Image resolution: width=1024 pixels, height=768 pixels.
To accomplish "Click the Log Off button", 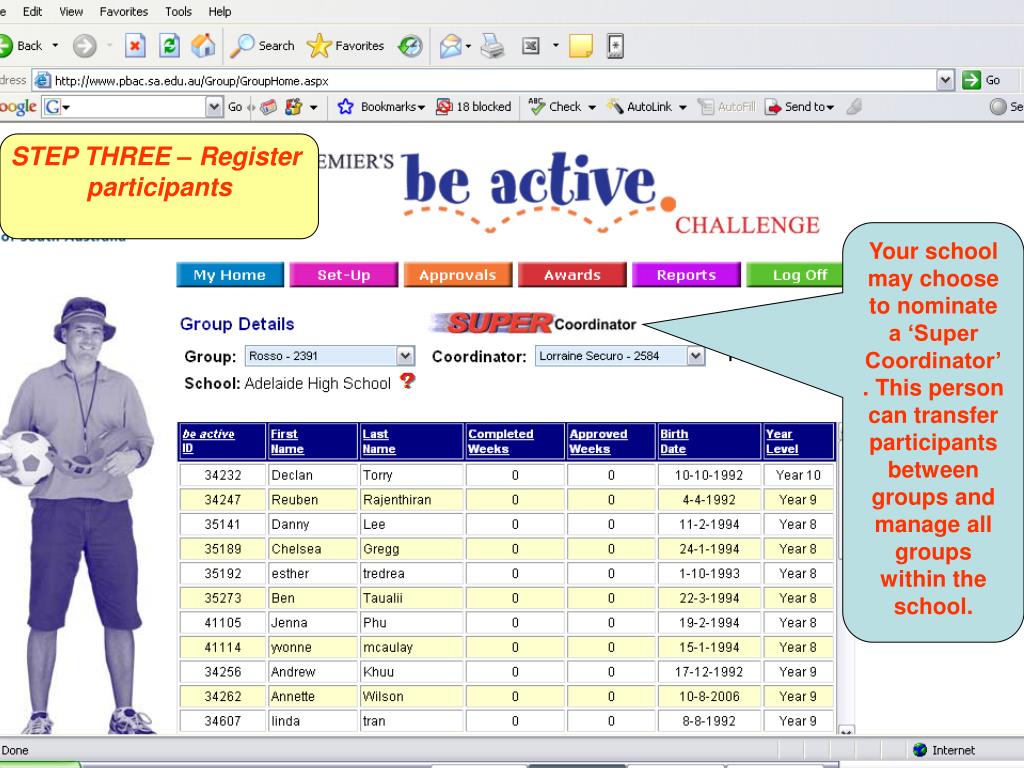I will 799,275.
